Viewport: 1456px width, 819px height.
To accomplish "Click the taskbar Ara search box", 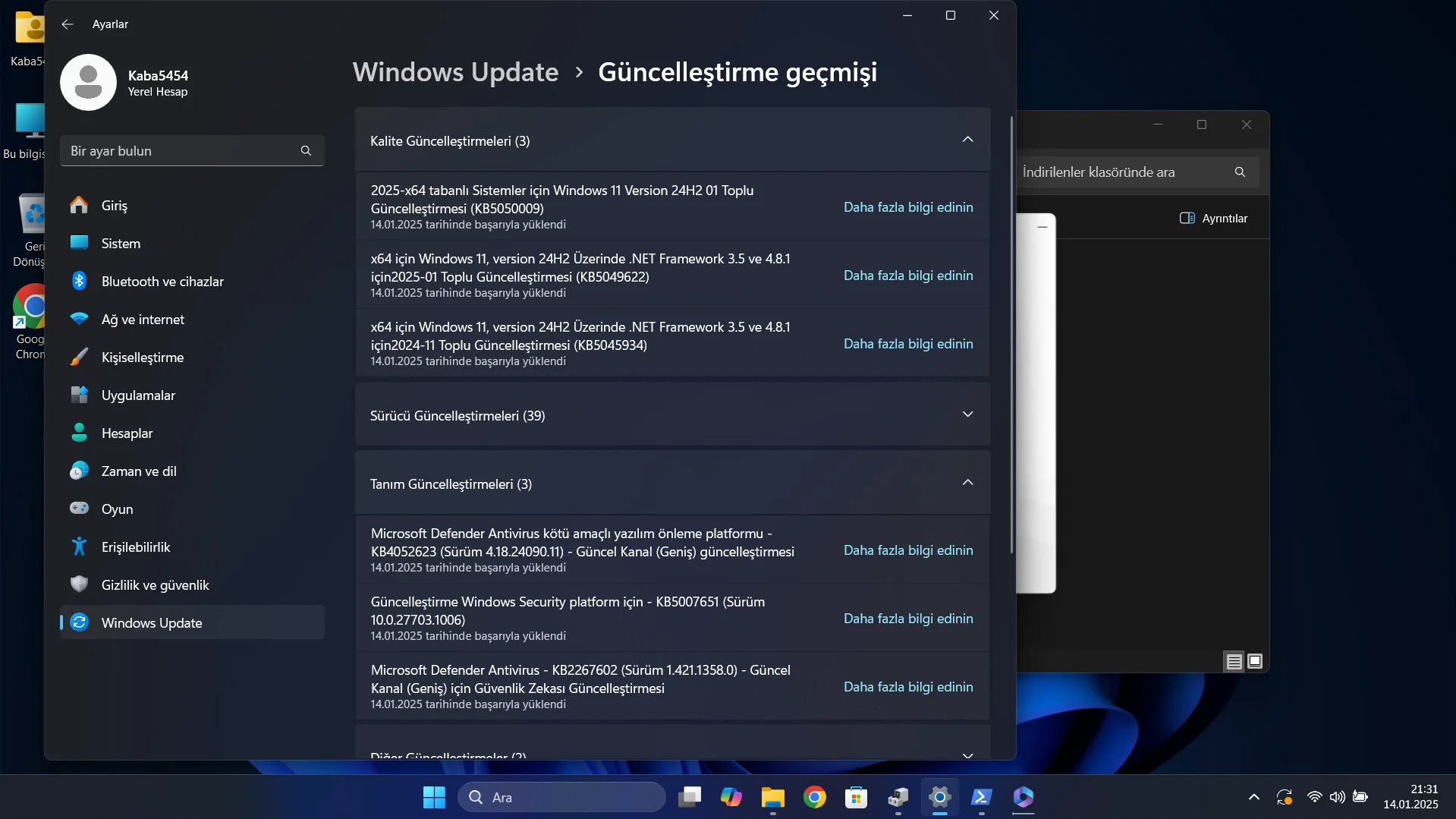I will (x=561, y=797).
